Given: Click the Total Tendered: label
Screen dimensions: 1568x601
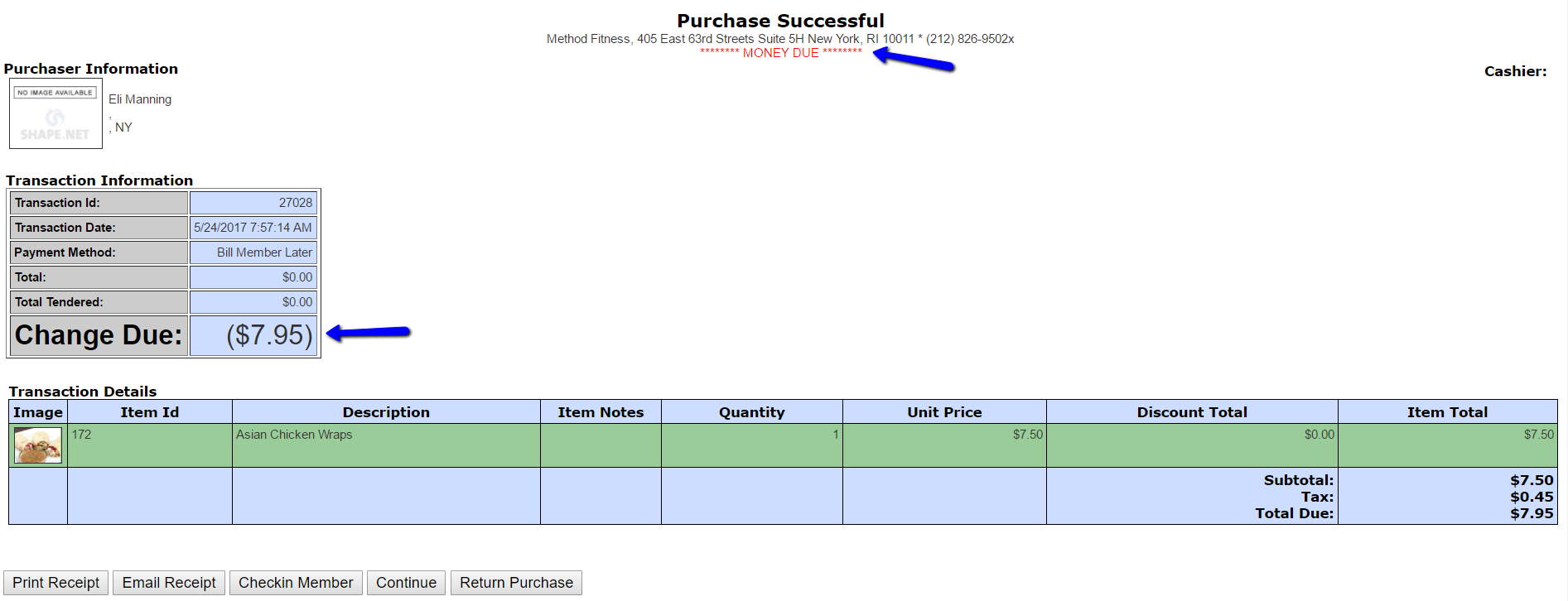Looking at the screenshot, I should [59, 302].
